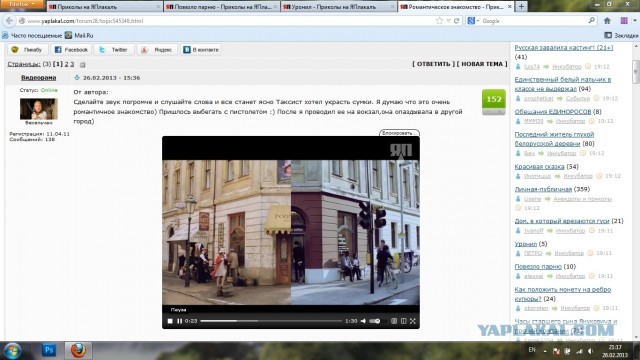Share the post on Twitter
This screenshot has width=640, height=360.
point(114,50)
